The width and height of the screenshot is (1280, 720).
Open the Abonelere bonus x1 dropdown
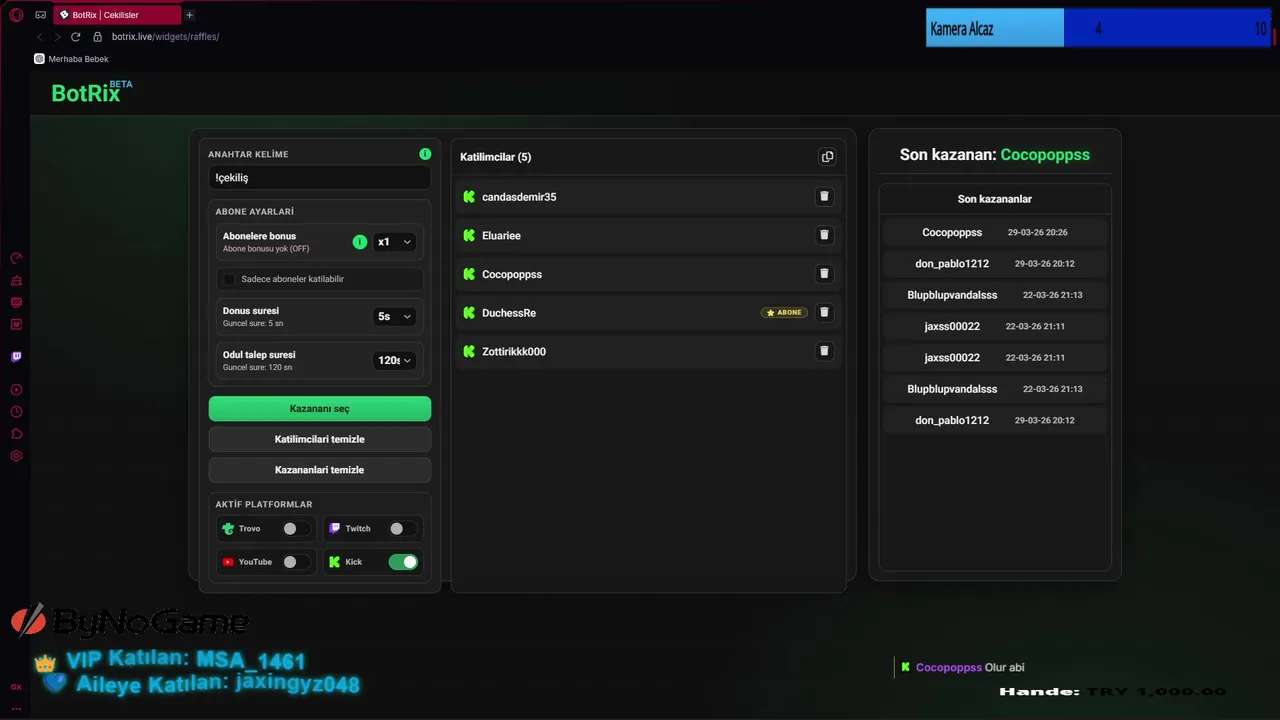click(394, 242)
